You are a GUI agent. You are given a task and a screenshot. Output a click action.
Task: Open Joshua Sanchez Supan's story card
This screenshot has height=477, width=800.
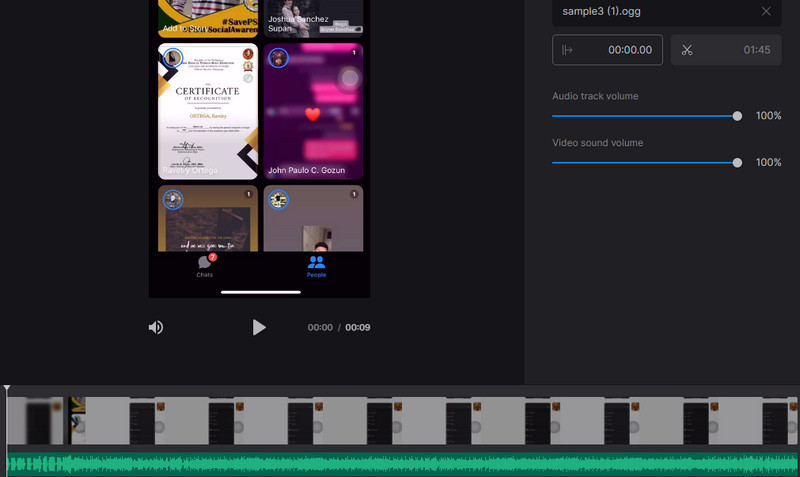pos(313,18)
